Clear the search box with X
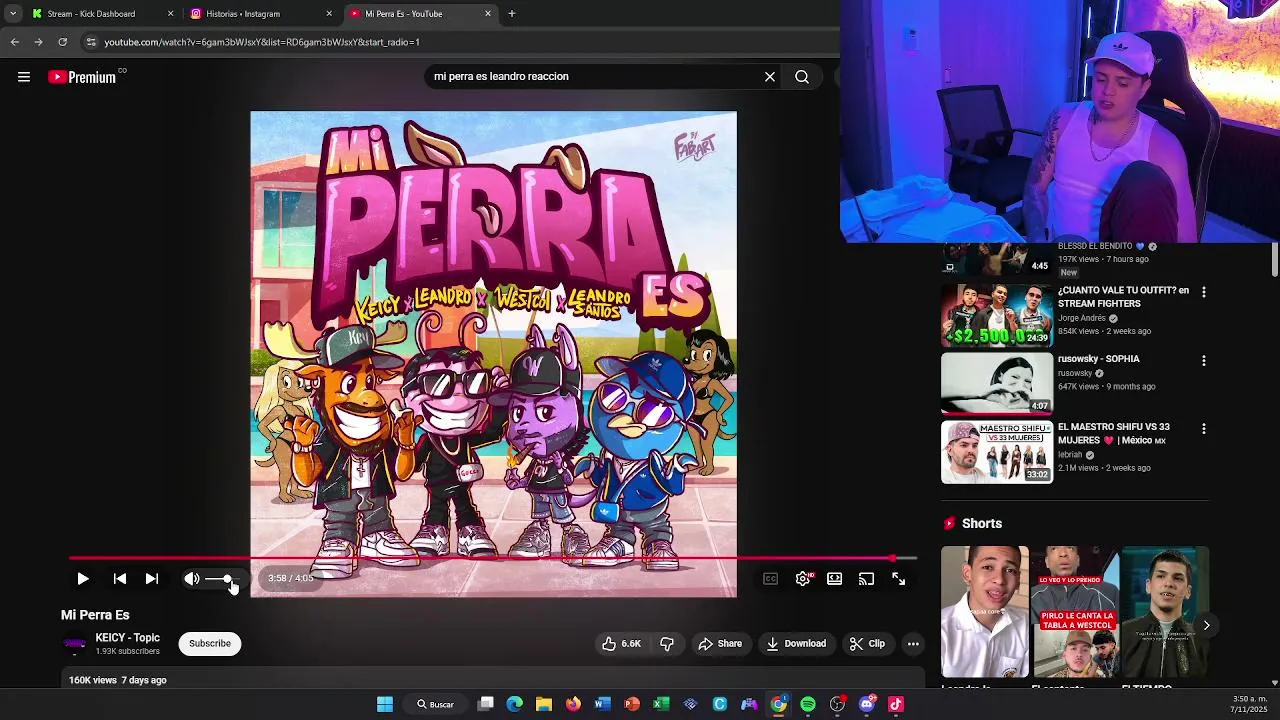The height and width of the screenshot is (720, 1280). (770, 77)
